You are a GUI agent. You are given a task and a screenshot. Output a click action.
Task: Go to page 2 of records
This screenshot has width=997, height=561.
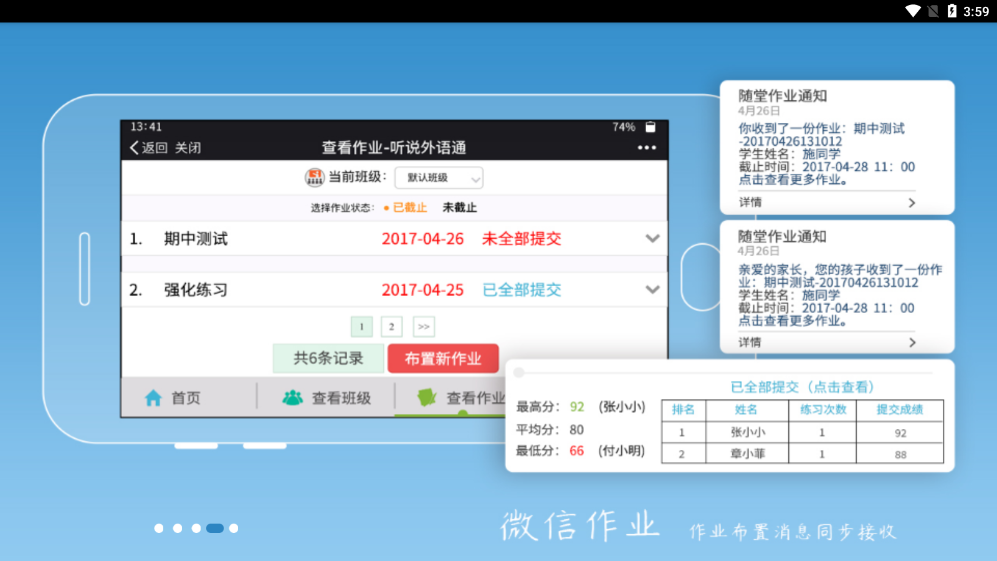pos(392,327)
